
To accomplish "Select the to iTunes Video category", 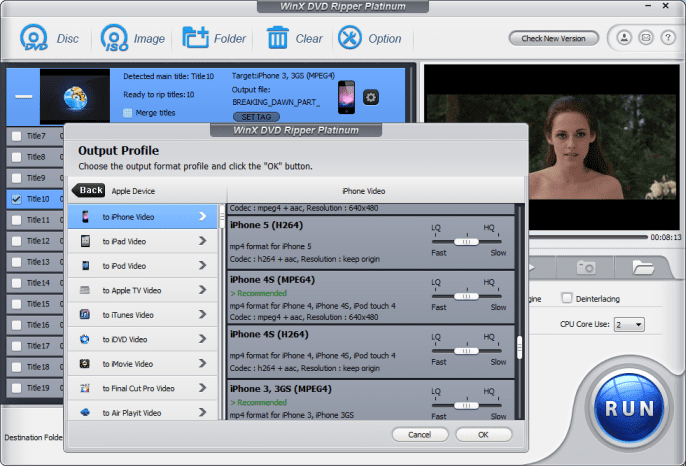I will pos(143,315).
